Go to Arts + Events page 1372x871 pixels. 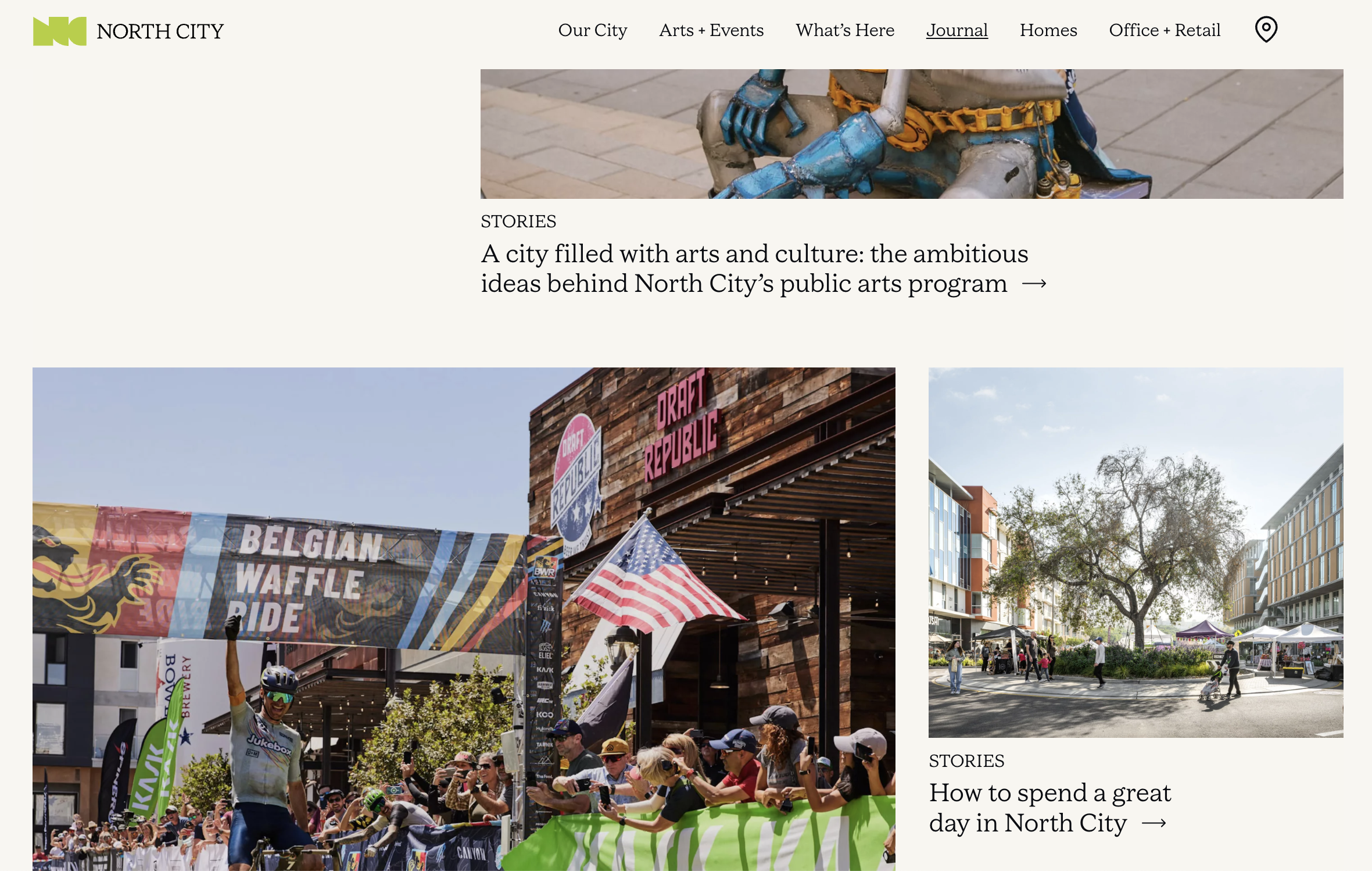[x=711, y=30]
